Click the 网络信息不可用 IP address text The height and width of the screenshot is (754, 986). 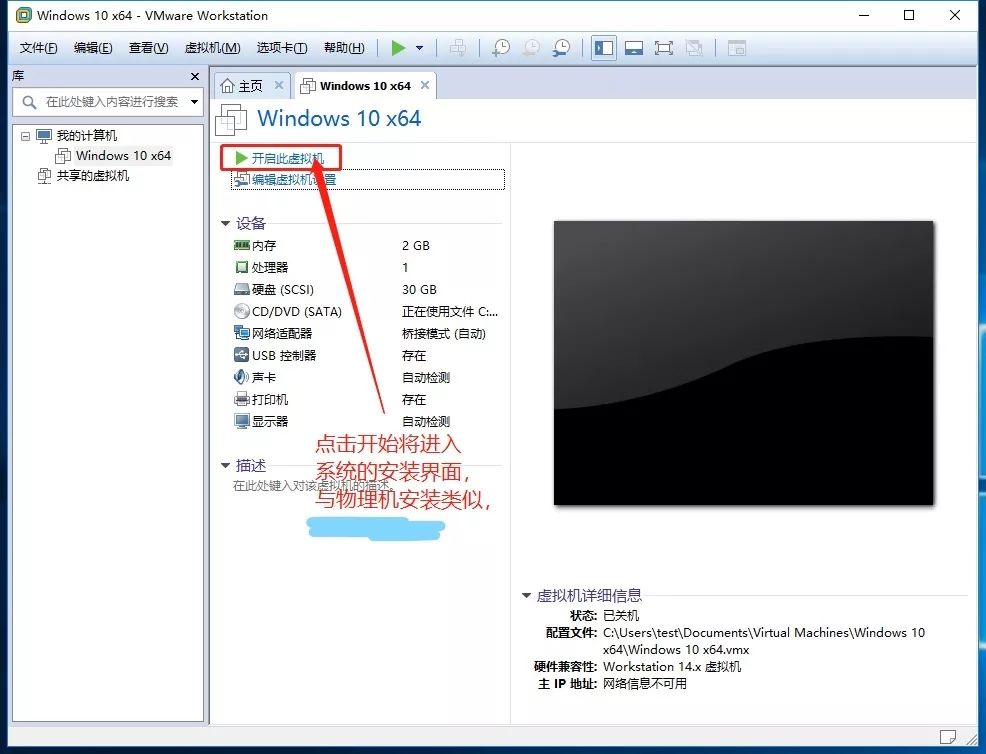pyautogui.click(x=645, y=684)
